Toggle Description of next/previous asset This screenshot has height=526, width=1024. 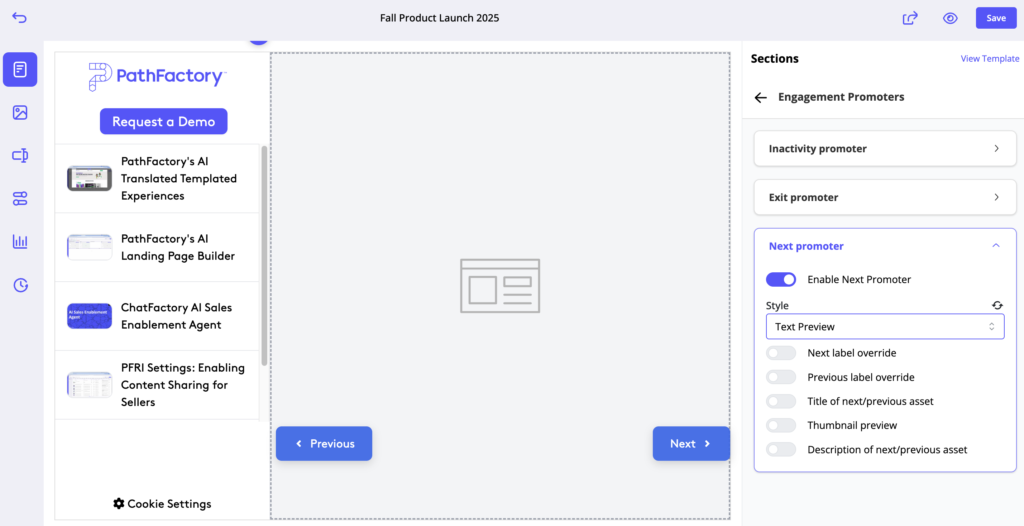coord(781,450)
